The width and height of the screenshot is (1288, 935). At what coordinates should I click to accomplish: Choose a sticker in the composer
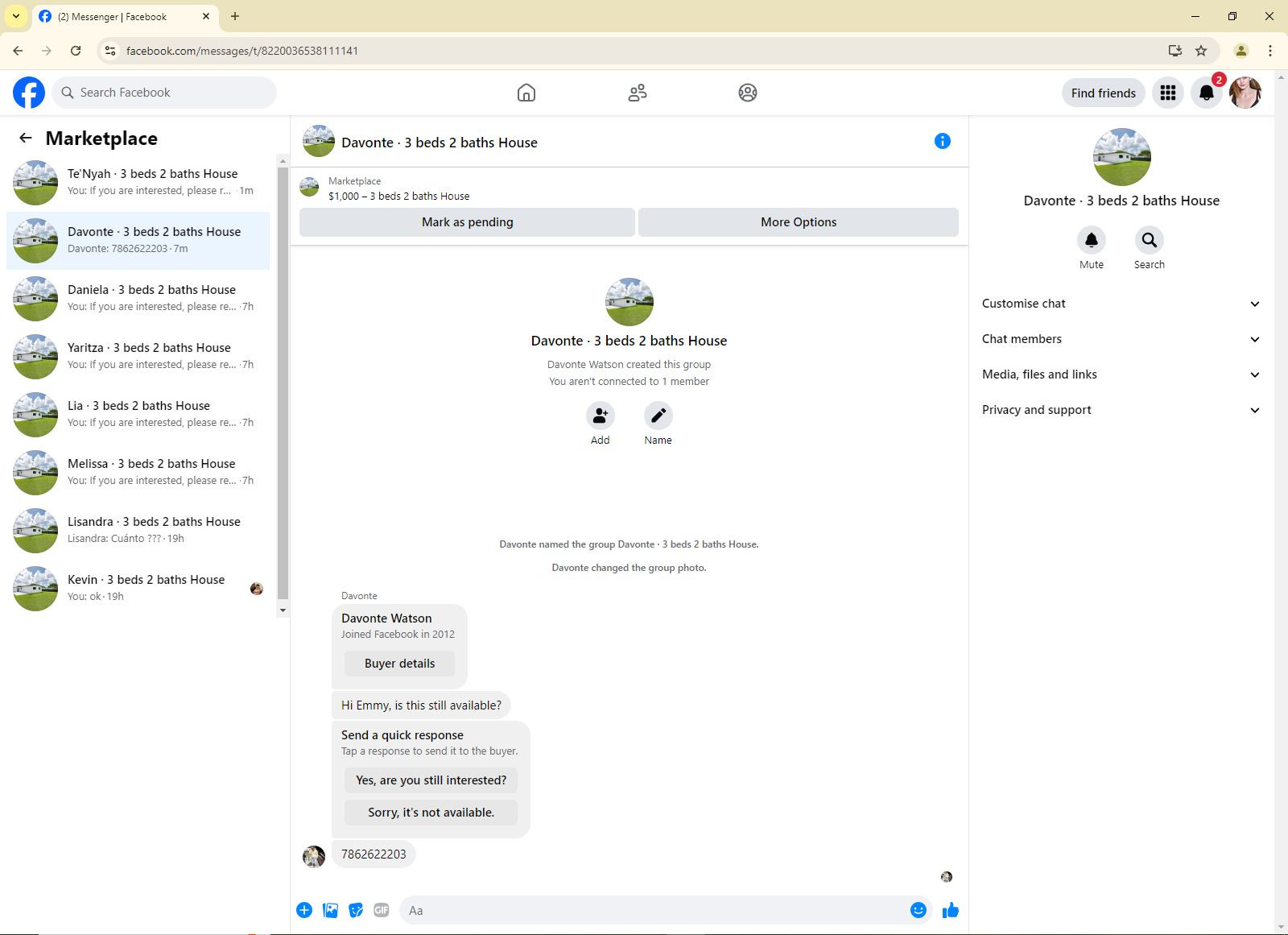coord(356,910)
